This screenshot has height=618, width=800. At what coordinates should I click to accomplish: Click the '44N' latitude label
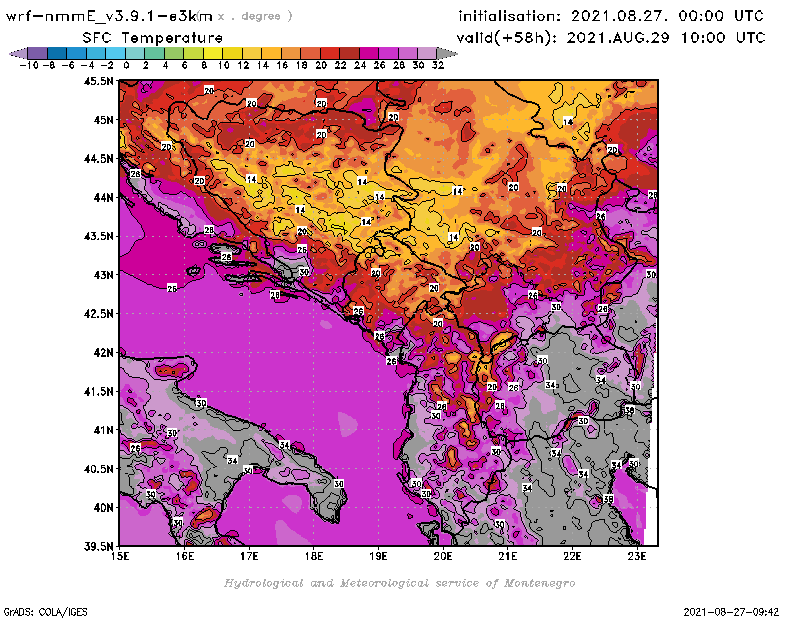(104, 197)
